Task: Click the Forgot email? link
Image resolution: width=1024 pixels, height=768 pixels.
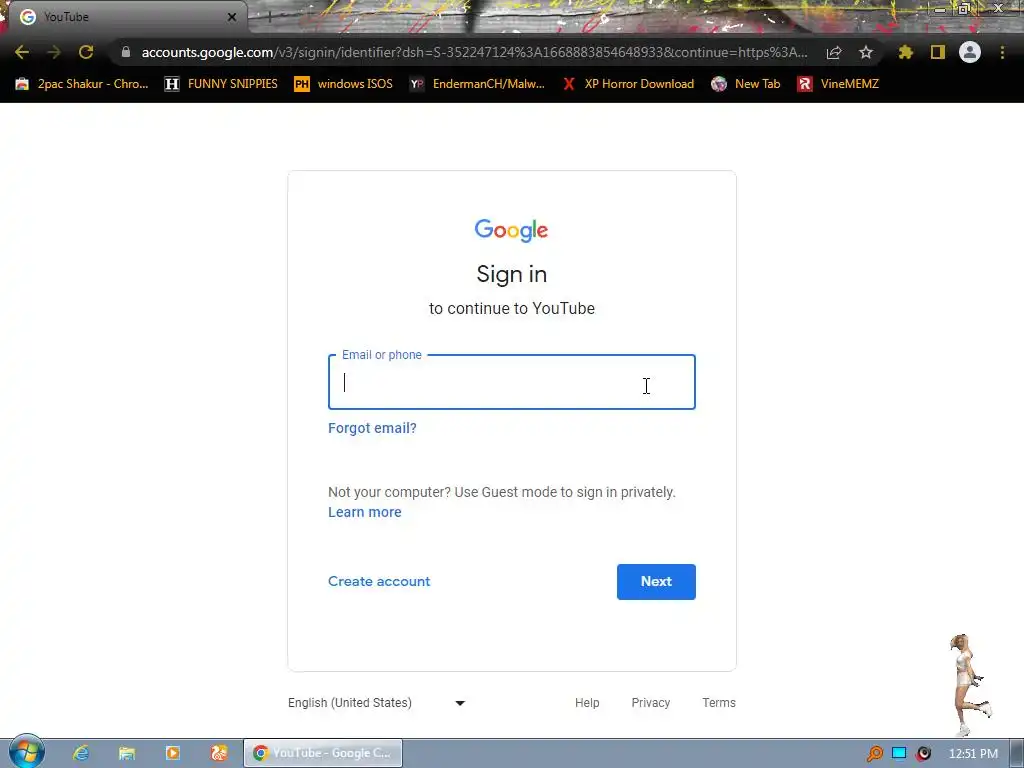Action: click(x=372, y=428)
